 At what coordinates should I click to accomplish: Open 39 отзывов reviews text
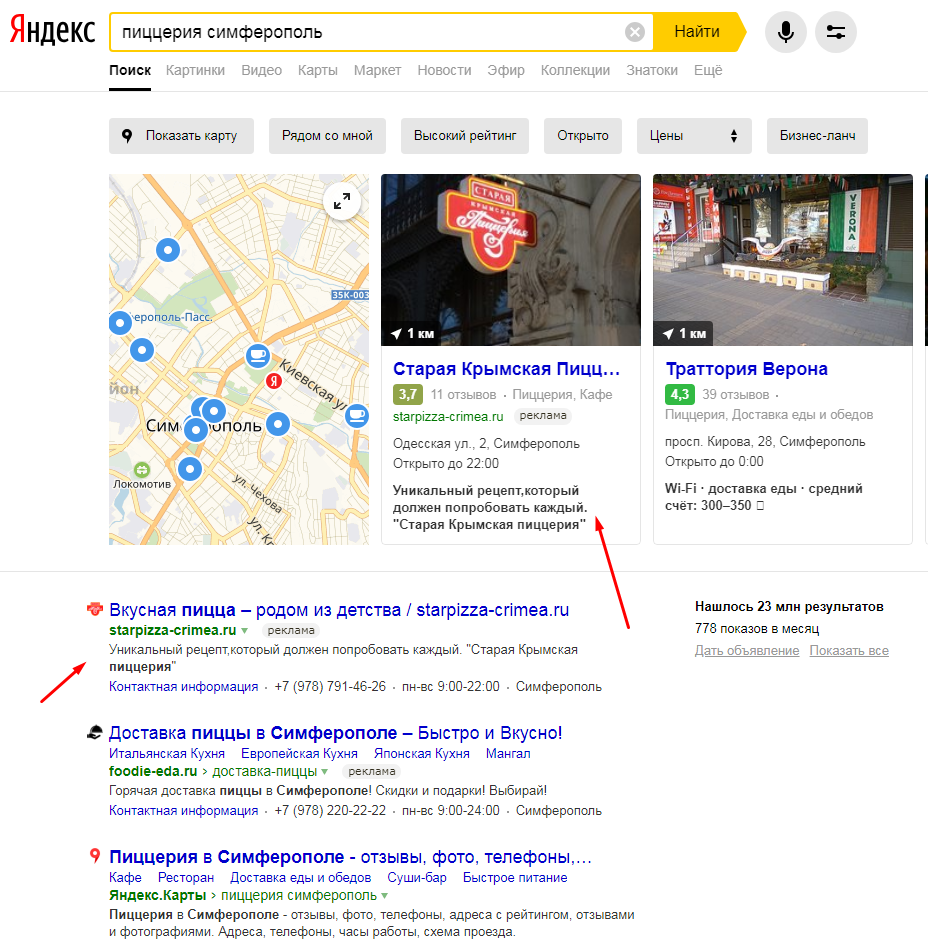(736, 395)
